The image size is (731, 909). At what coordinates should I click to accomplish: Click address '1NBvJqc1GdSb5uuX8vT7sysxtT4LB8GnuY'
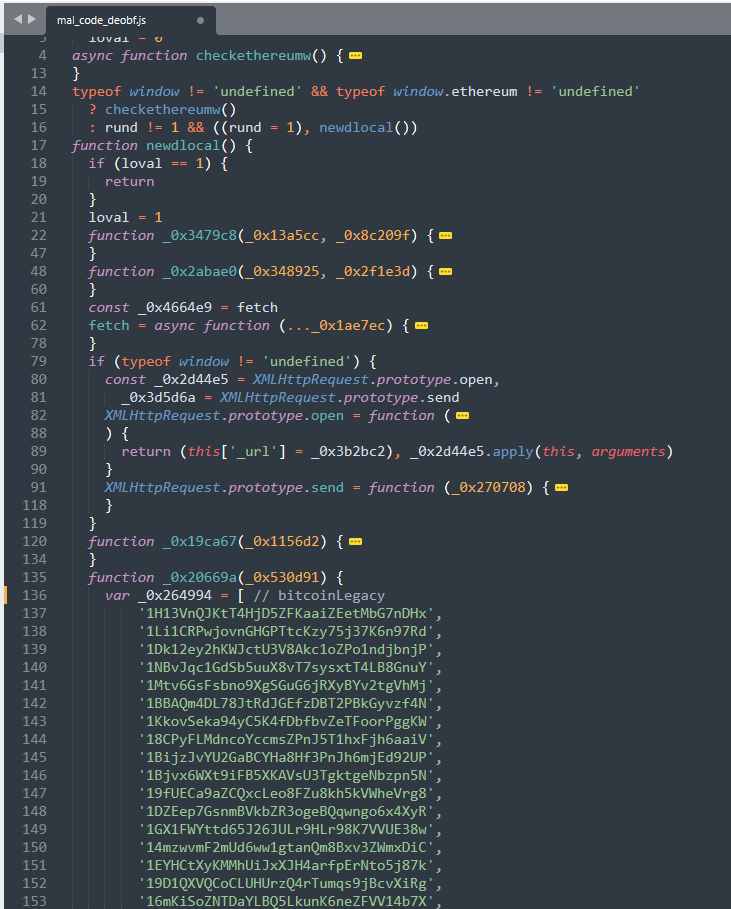(286, 667)
